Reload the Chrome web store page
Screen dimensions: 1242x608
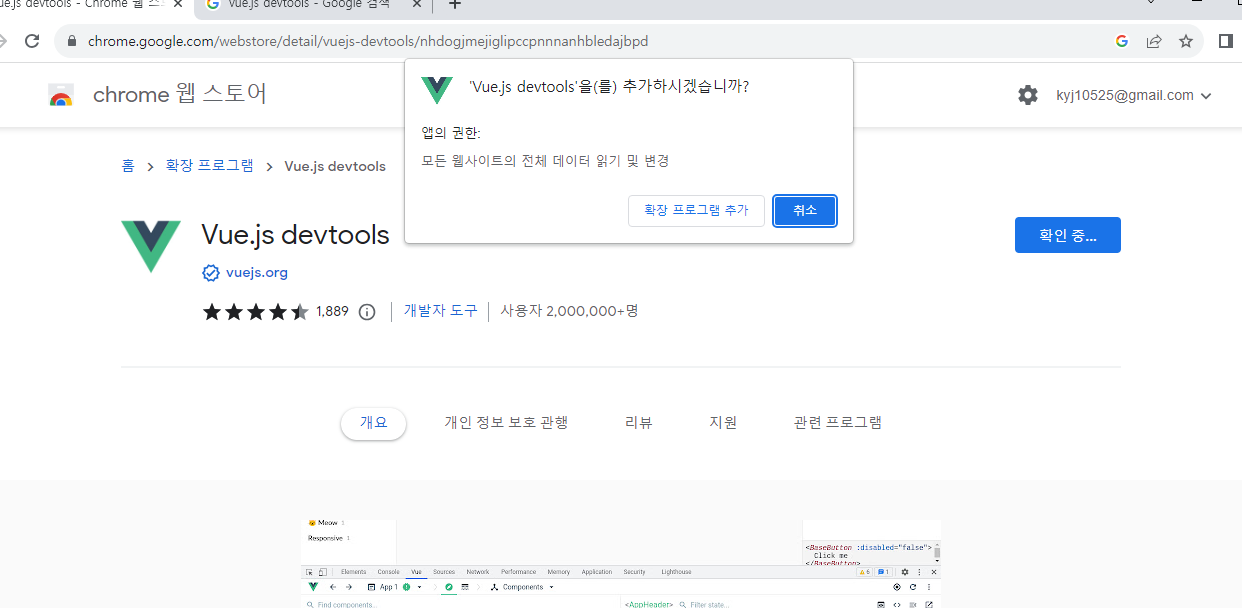click(32, 41)
